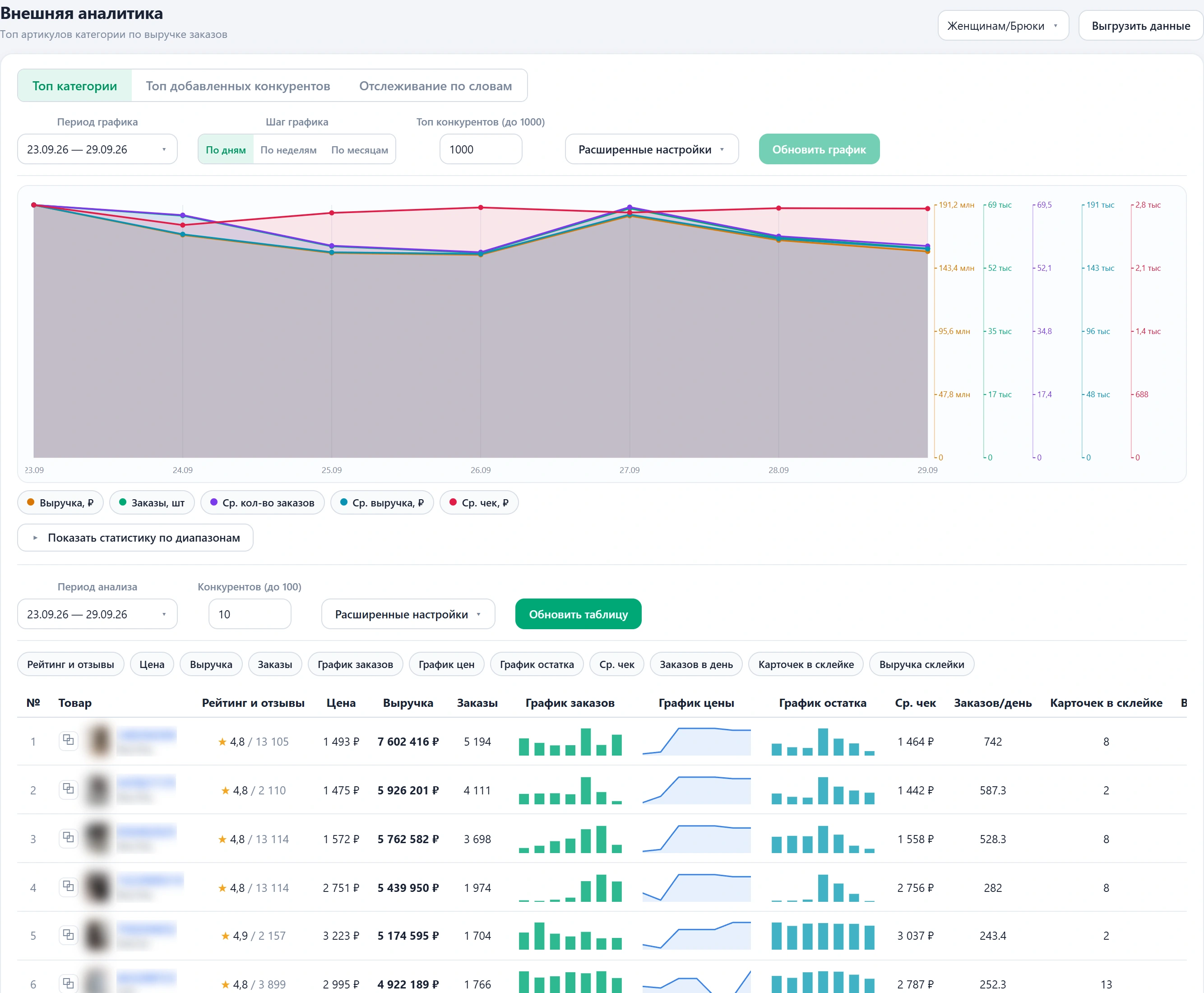
Task: Toggle Ср. кол-во заказов legend series
Action: [x=263, y=503]
